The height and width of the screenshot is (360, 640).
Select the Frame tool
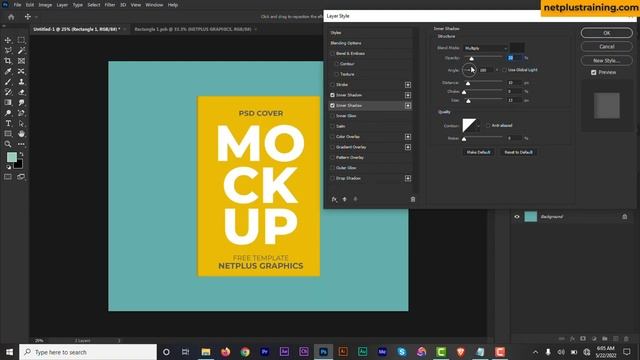pos(21,61)
